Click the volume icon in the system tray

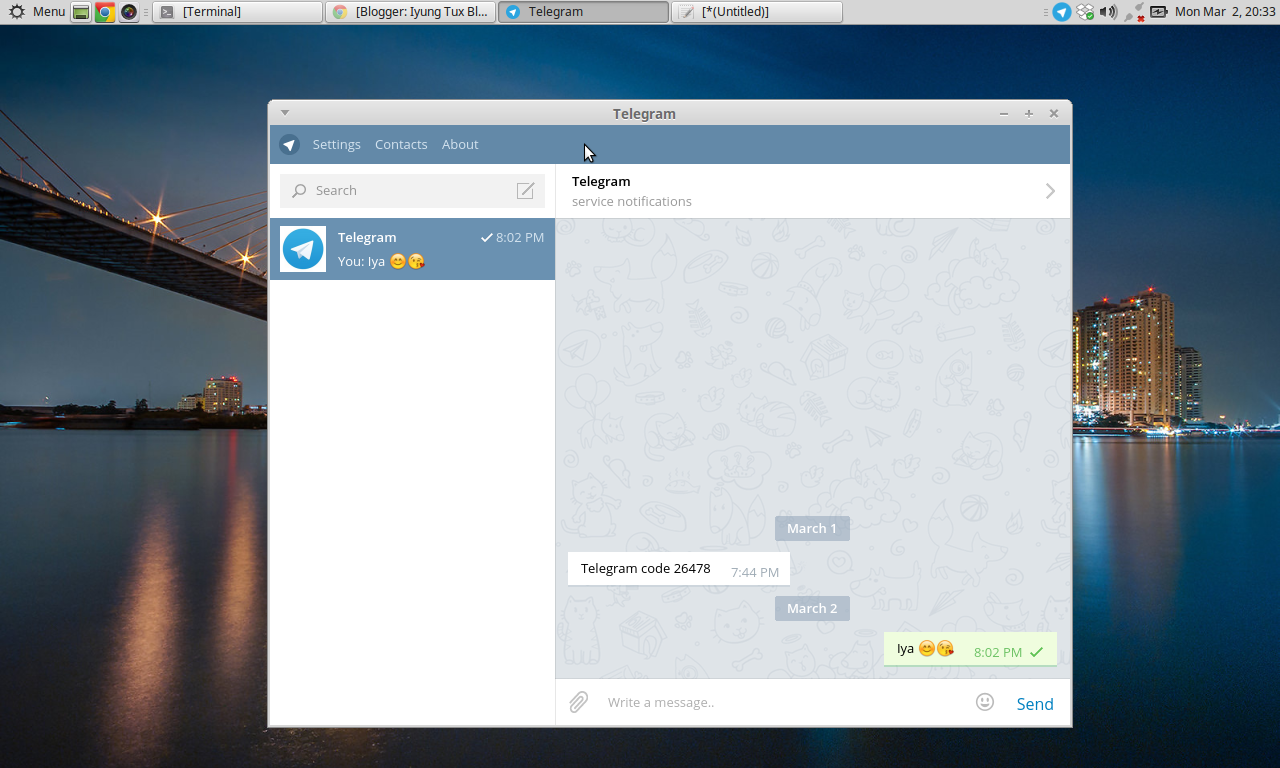(x=1106, y=11)
